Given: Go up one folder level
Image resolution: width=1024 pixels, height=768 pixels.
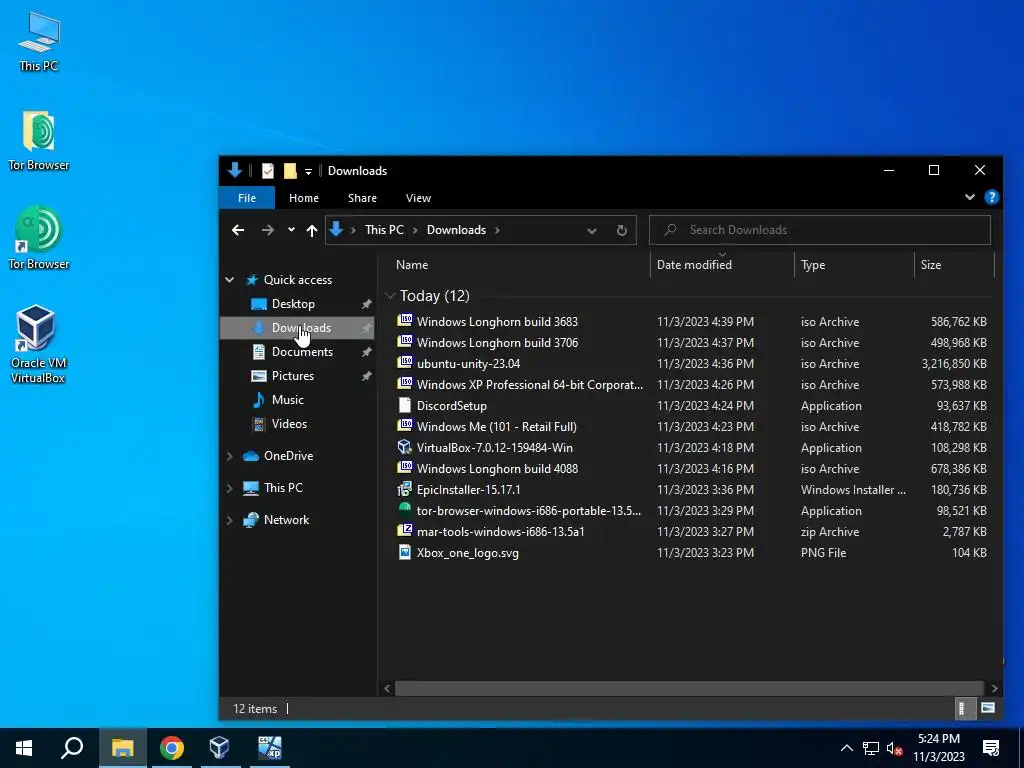Looking at the screenshot, I should point(312,230).
